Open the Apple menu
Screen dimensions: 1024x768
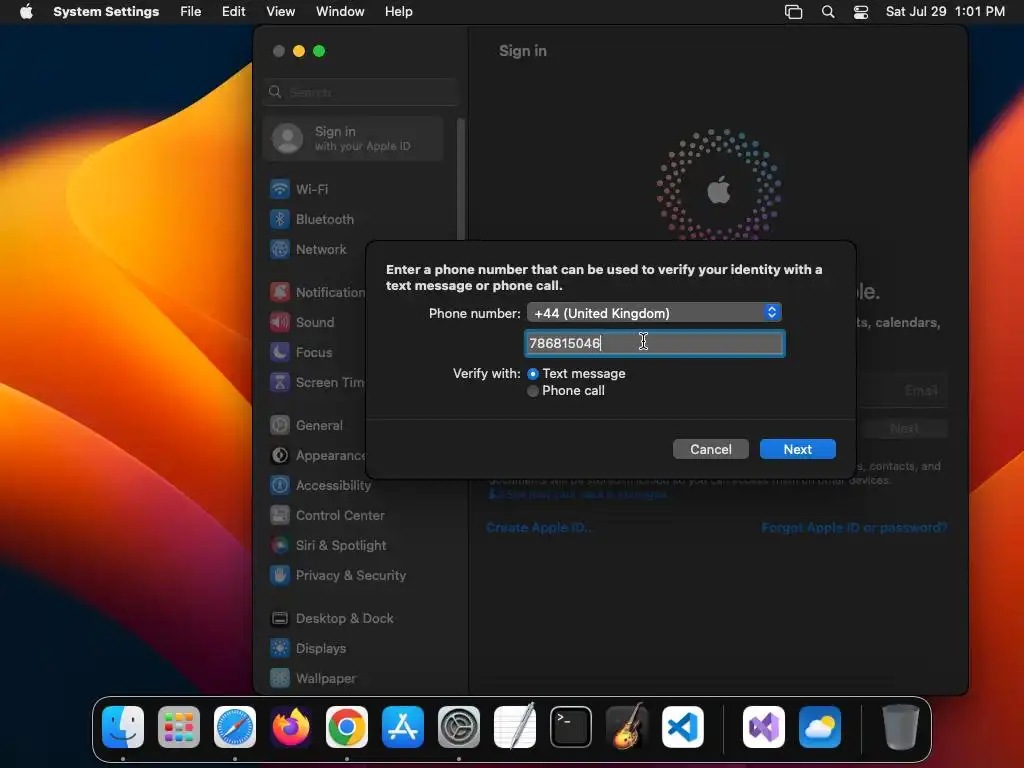26,12
